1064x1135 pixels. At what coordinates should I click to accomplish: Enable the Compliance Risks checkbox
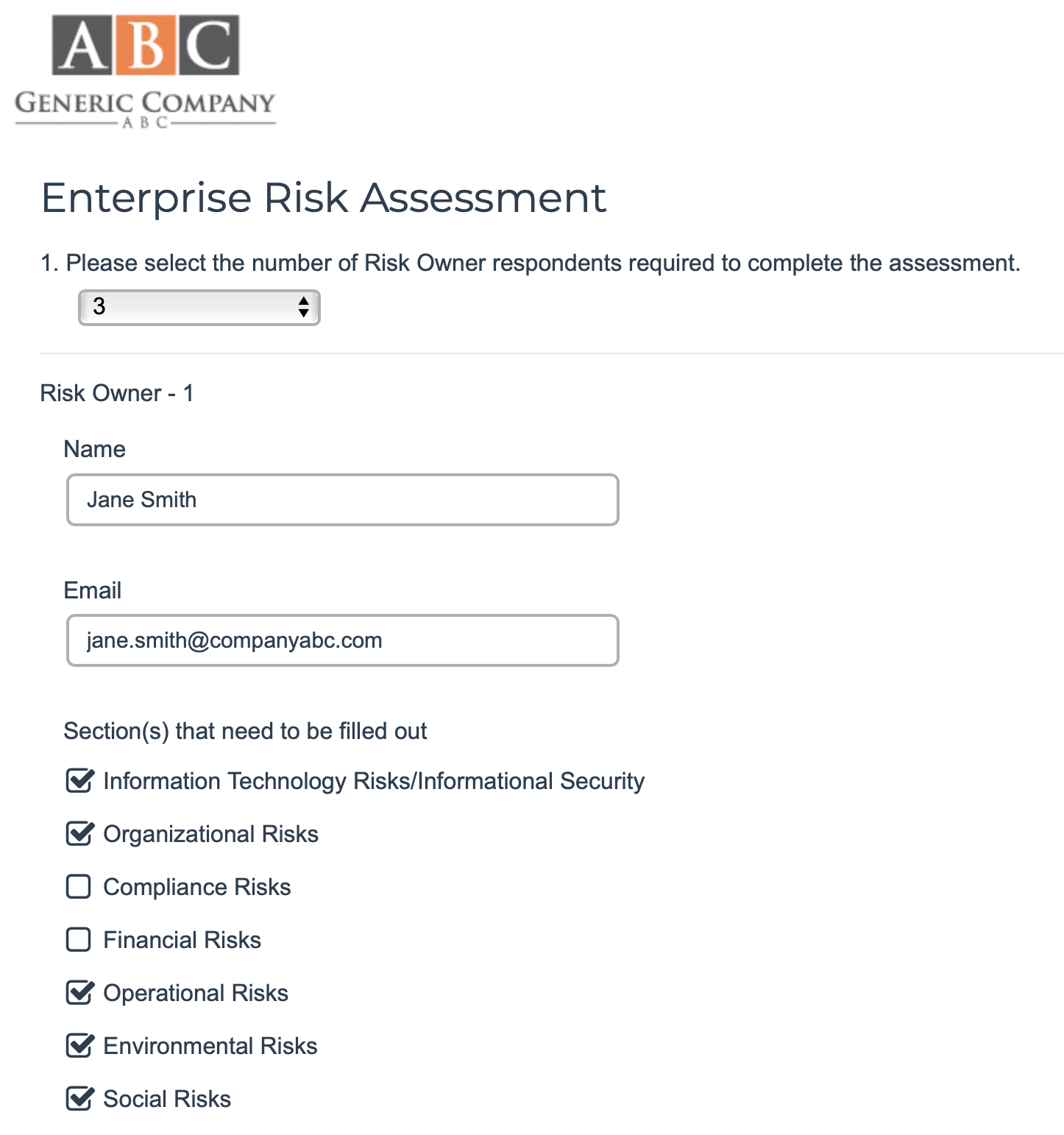coord(79,887)
